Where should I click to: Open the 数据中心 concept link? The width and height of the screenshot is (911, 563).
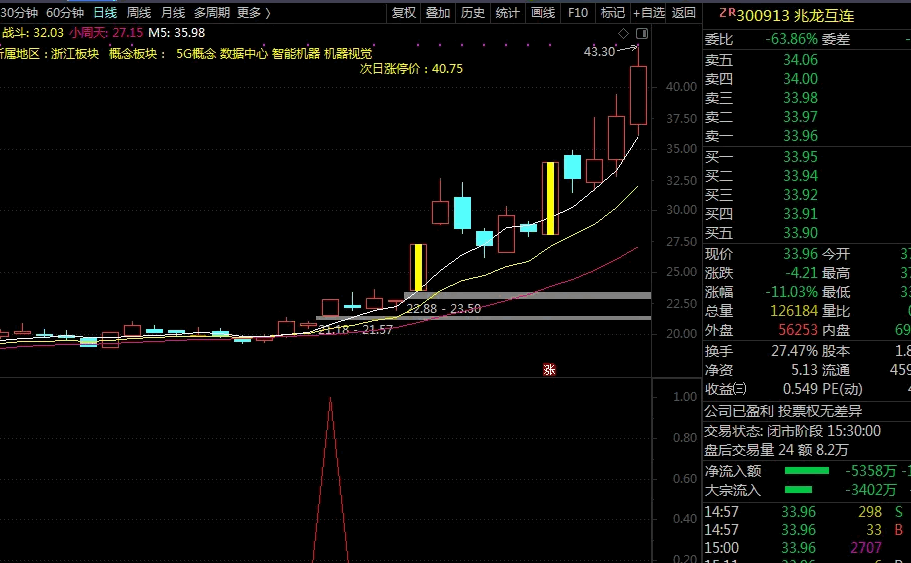pos(243,53)
